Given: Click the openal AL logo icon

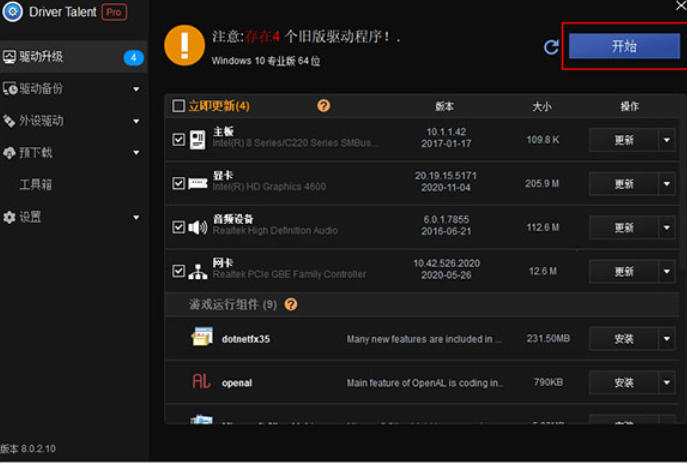Looking at the screenshot, I should tap(201, 382).
